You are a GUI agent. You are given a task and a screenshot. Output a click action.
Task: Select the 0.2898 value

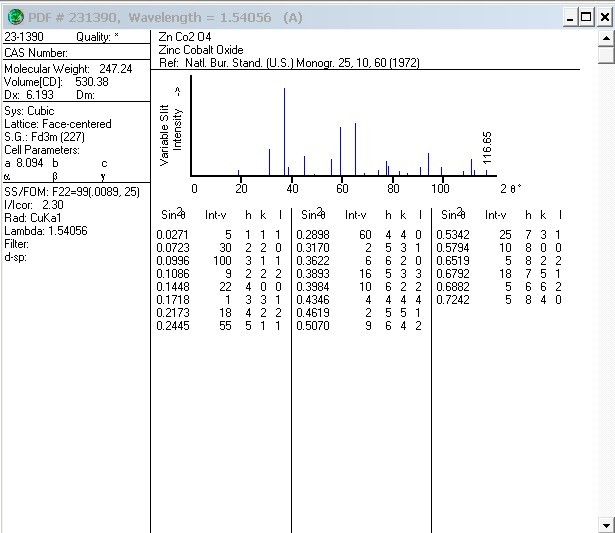point(313,235)
